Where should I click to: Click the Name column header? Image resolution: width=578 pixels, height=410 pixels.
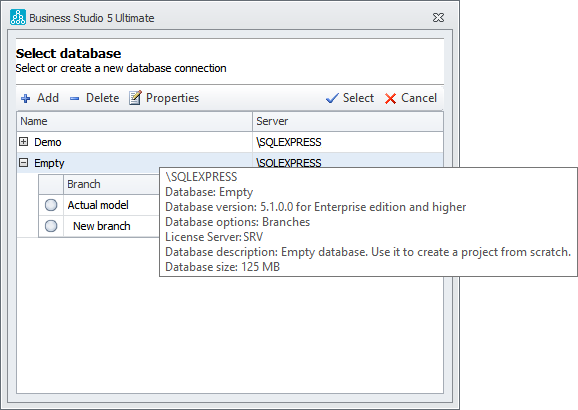[x=135, y=121]
